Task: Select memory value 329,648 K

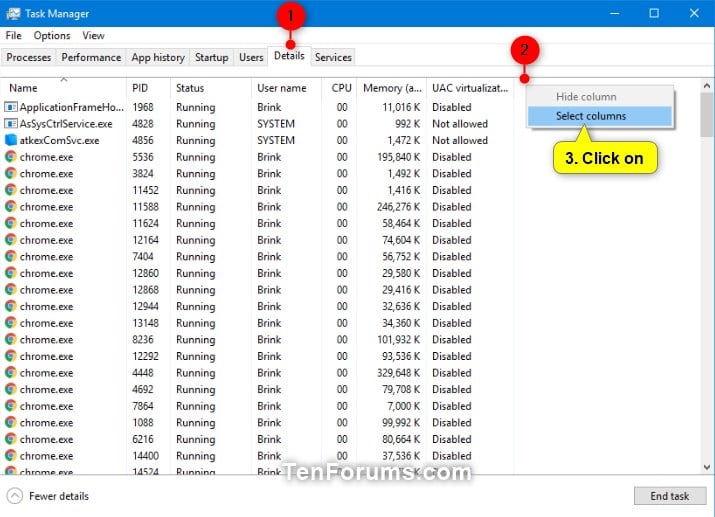Action: (x=399, y=372)
